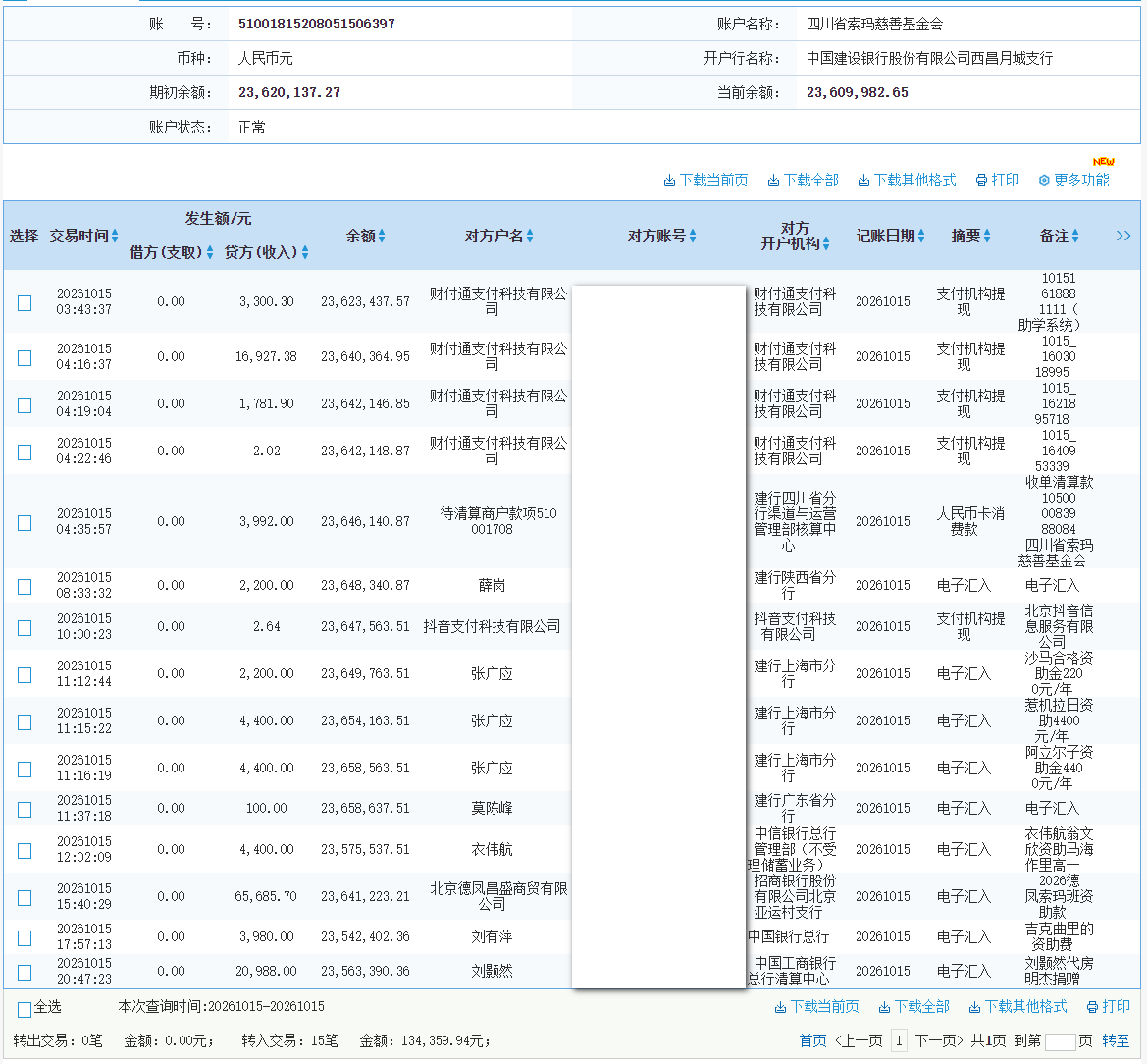Viewport: 1147px width, 1064px height.
Task: Check the row 04:35:57 checkbox
Action: click(x=25, y=523)
